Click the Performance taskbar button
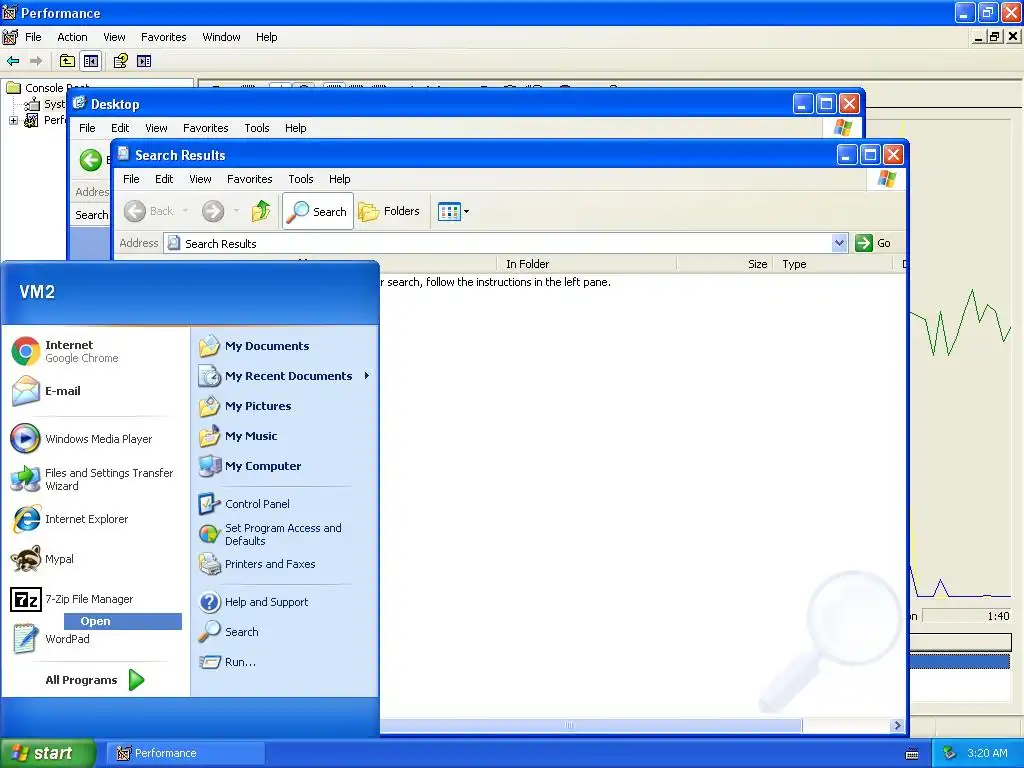 186,753
